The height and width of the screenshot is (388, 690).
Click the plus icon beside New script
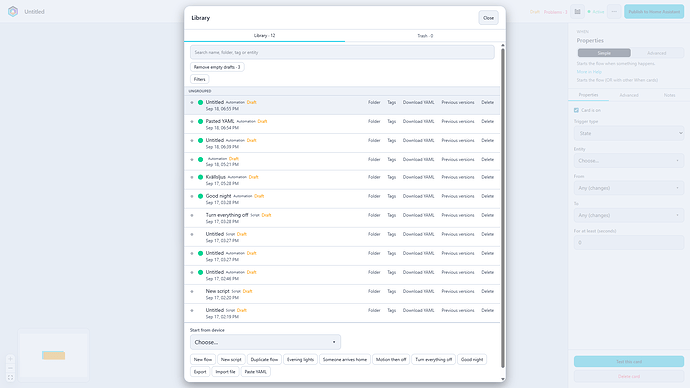[192, 291]
